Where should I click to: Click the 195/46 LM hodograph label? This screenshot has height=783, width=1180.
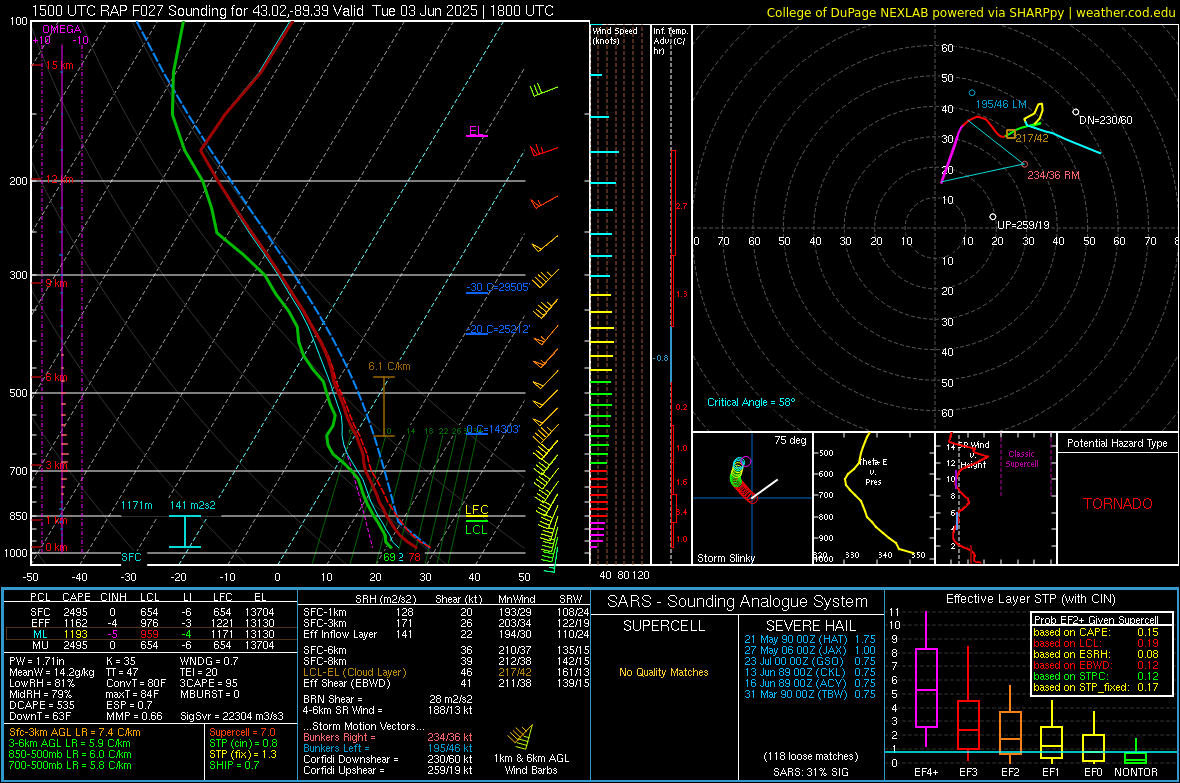[x=1001, y=104]
